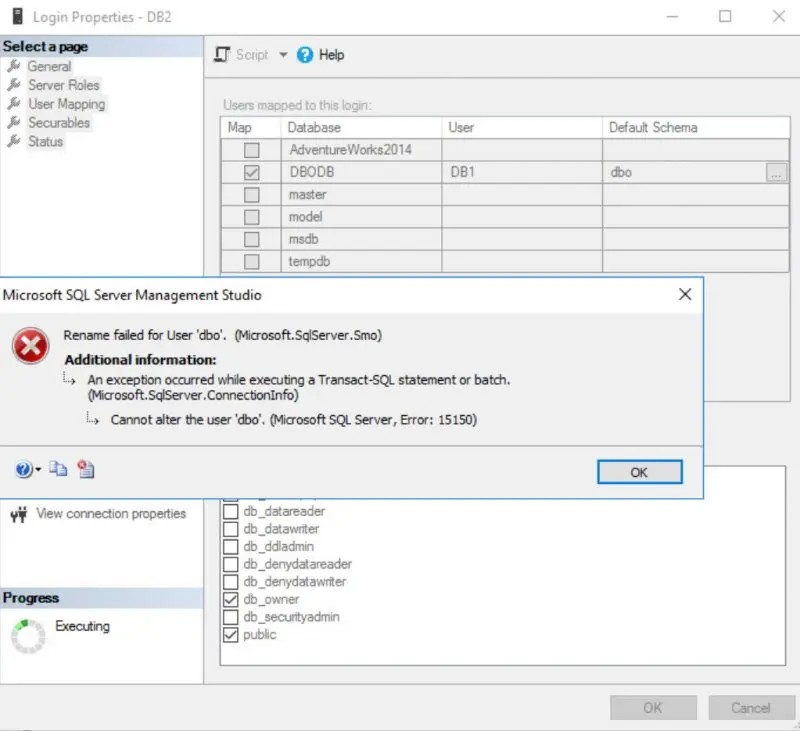Click the ellipsis button in dbo schema cell

(776, 172)
